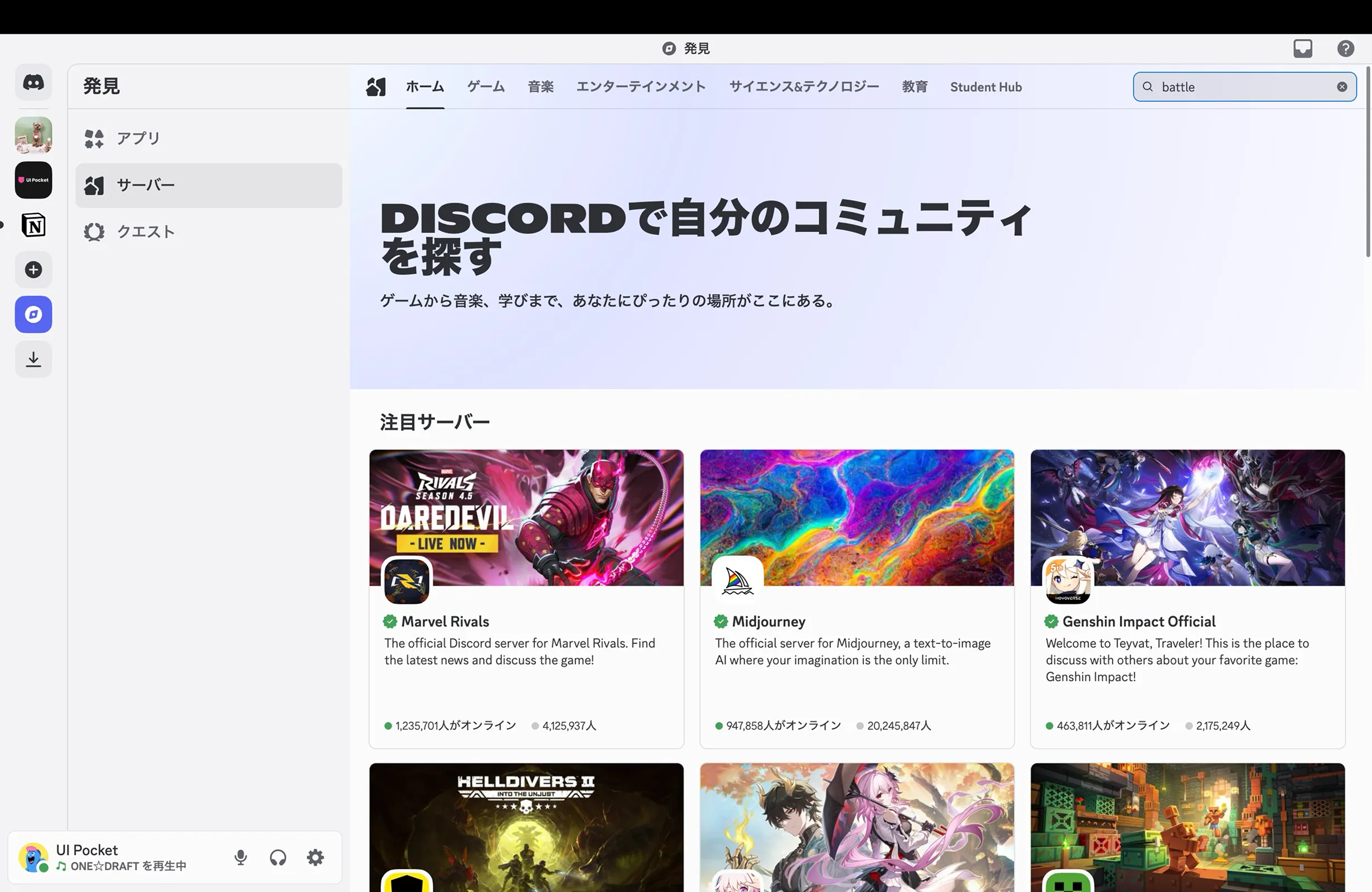Open the Download Apps icon
Image resolution: width=1372 pixels, height=892 pixels.
(33, 359)
